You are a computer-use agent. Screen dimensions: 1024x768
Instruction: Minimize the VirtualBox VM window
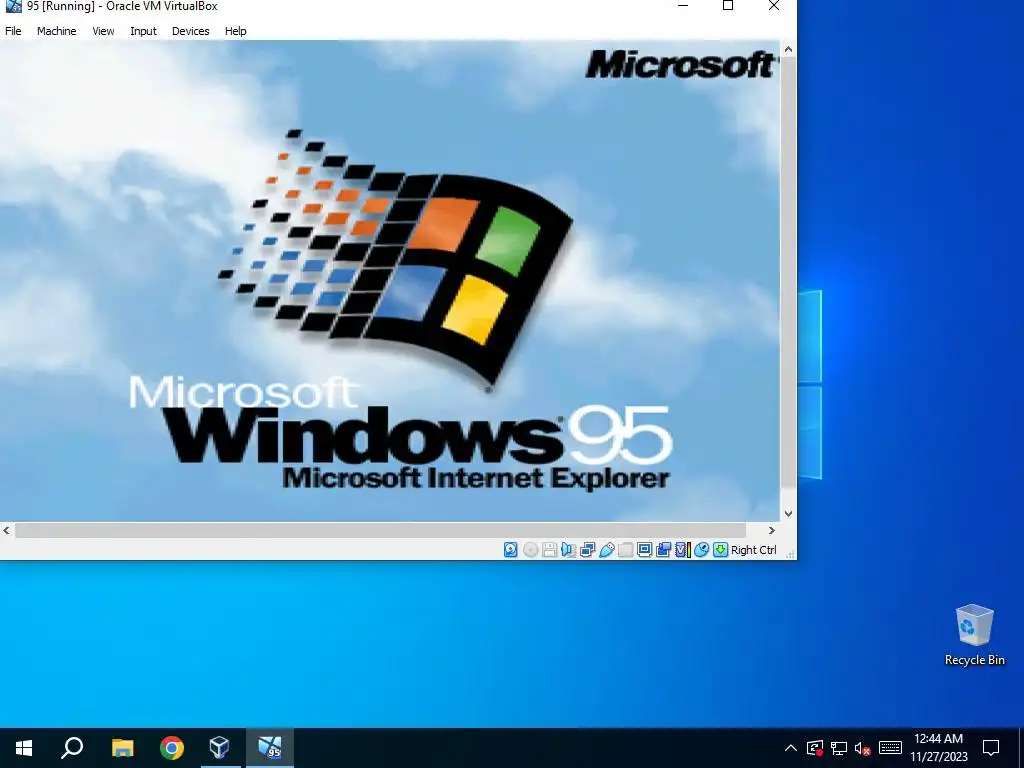pyautogui.click(x=683, y=6)
